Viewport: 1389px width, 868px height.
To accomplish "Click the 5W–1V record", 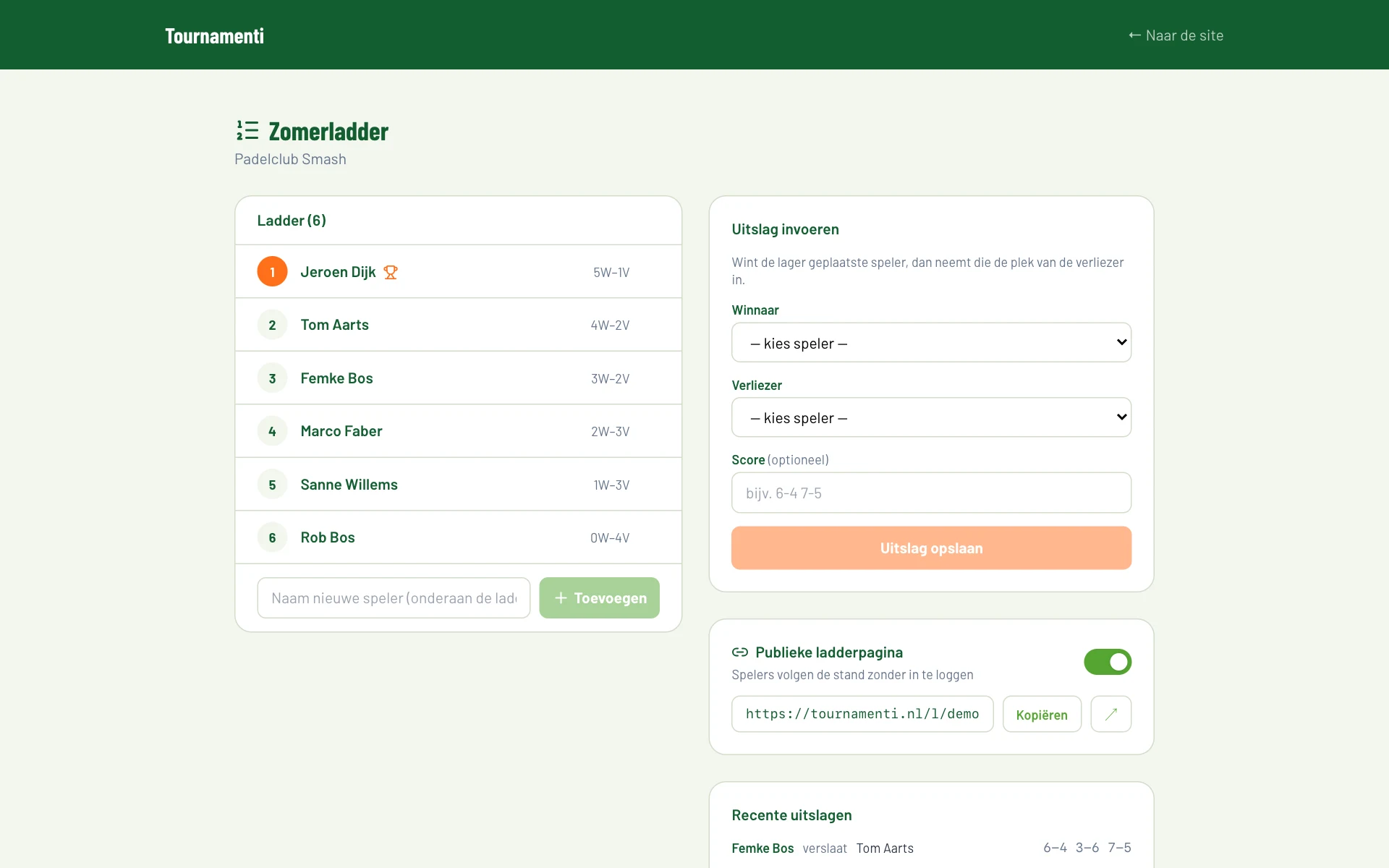I will [x=611, y=273].
